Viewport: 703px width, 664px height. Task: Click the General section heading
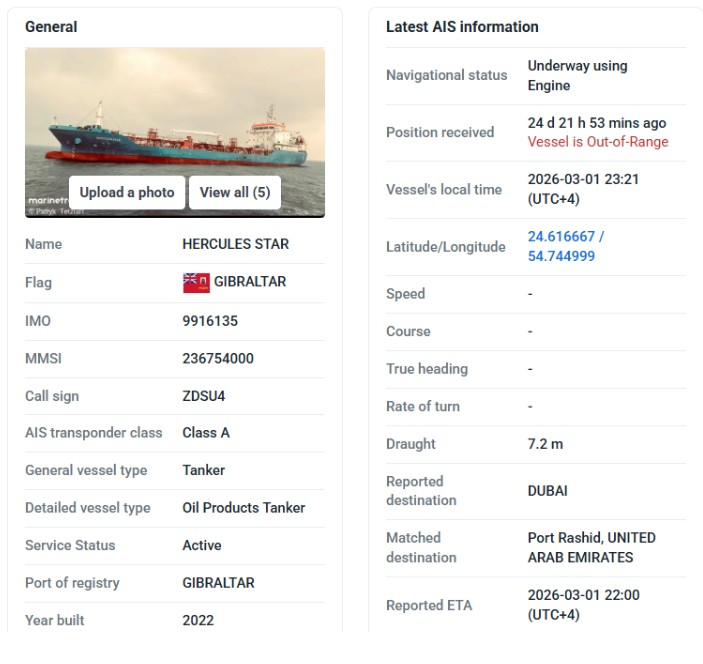click(51, 27)
